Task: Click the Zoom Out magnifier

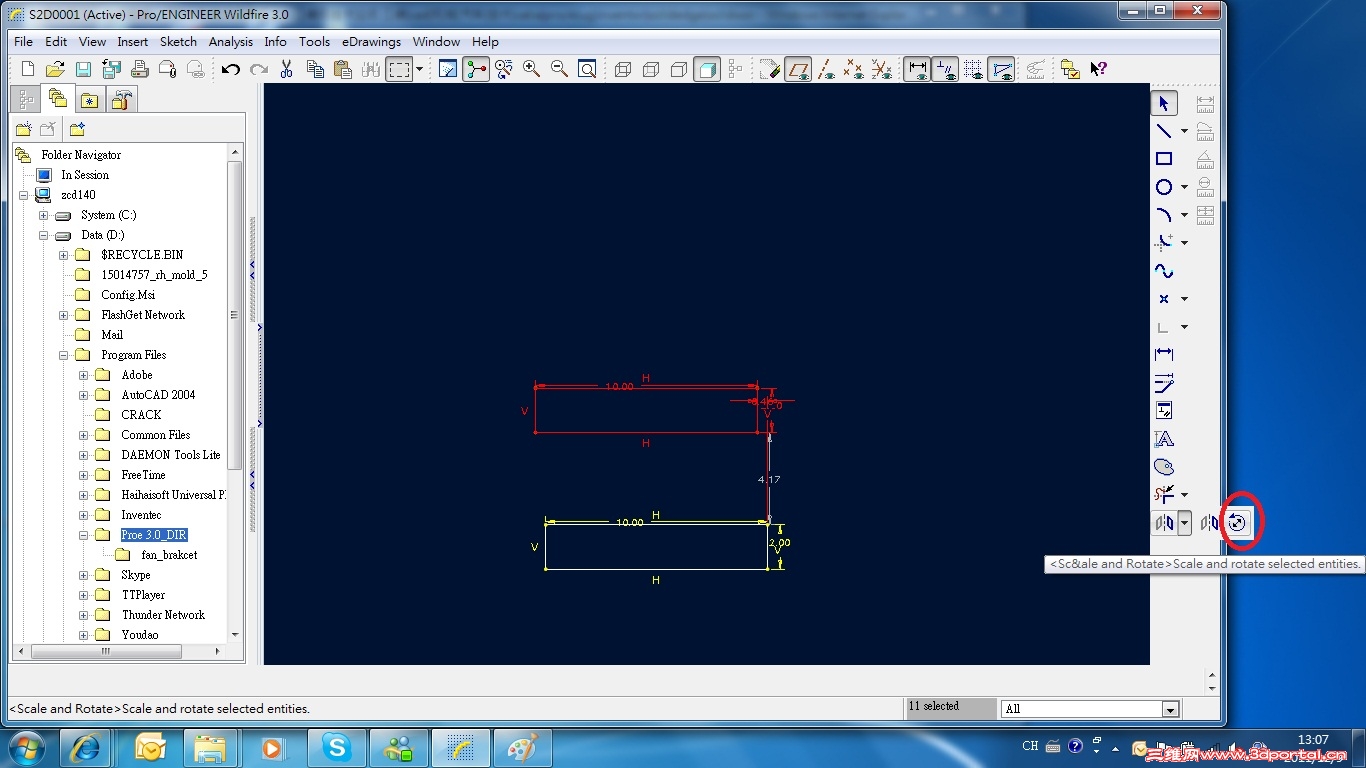Action: tap(559, 69)
